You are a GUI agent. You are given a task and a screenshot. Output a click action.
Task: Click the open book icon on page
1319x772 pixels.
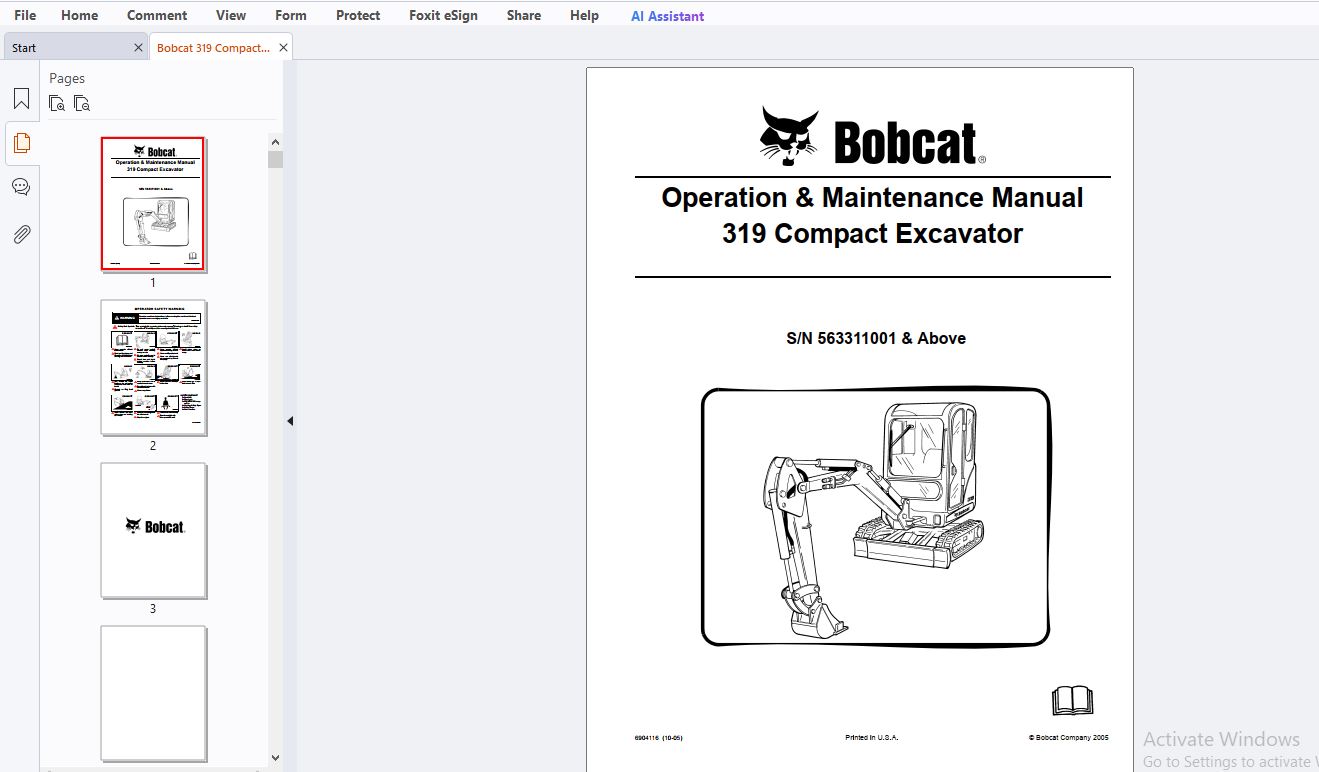point(1072,700)
